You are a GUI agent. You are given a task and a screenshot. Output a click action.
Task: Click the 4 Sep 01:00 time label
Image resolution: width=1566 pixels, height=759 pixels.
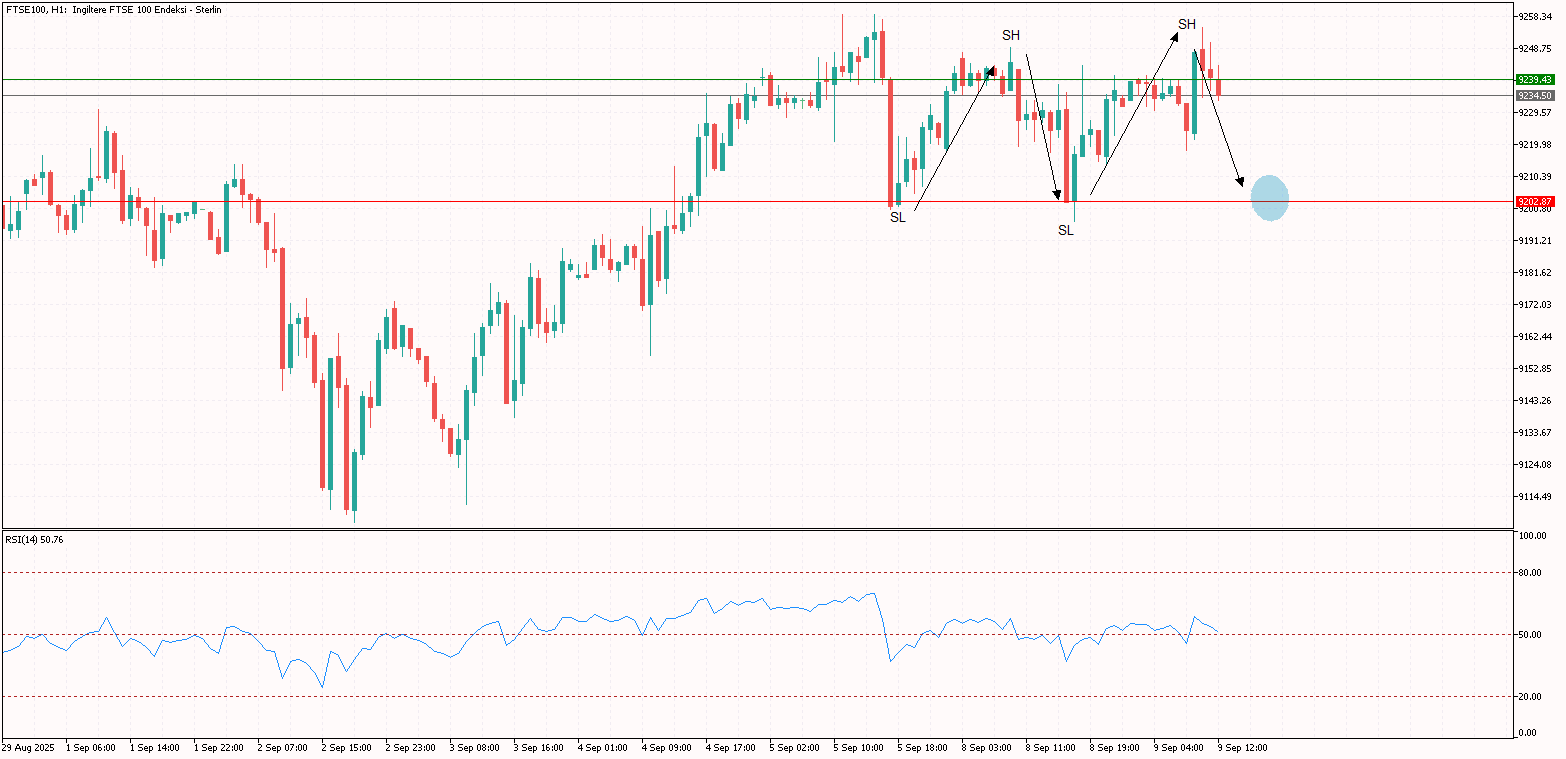click(602, 747)
